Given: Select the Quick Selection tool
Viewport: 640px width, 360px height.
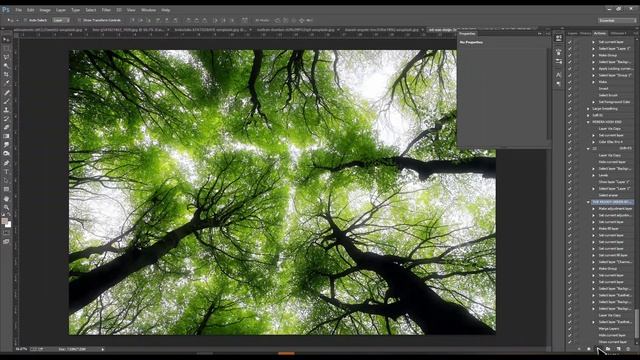Looking at the screenshot, I should tap(6, 66).
